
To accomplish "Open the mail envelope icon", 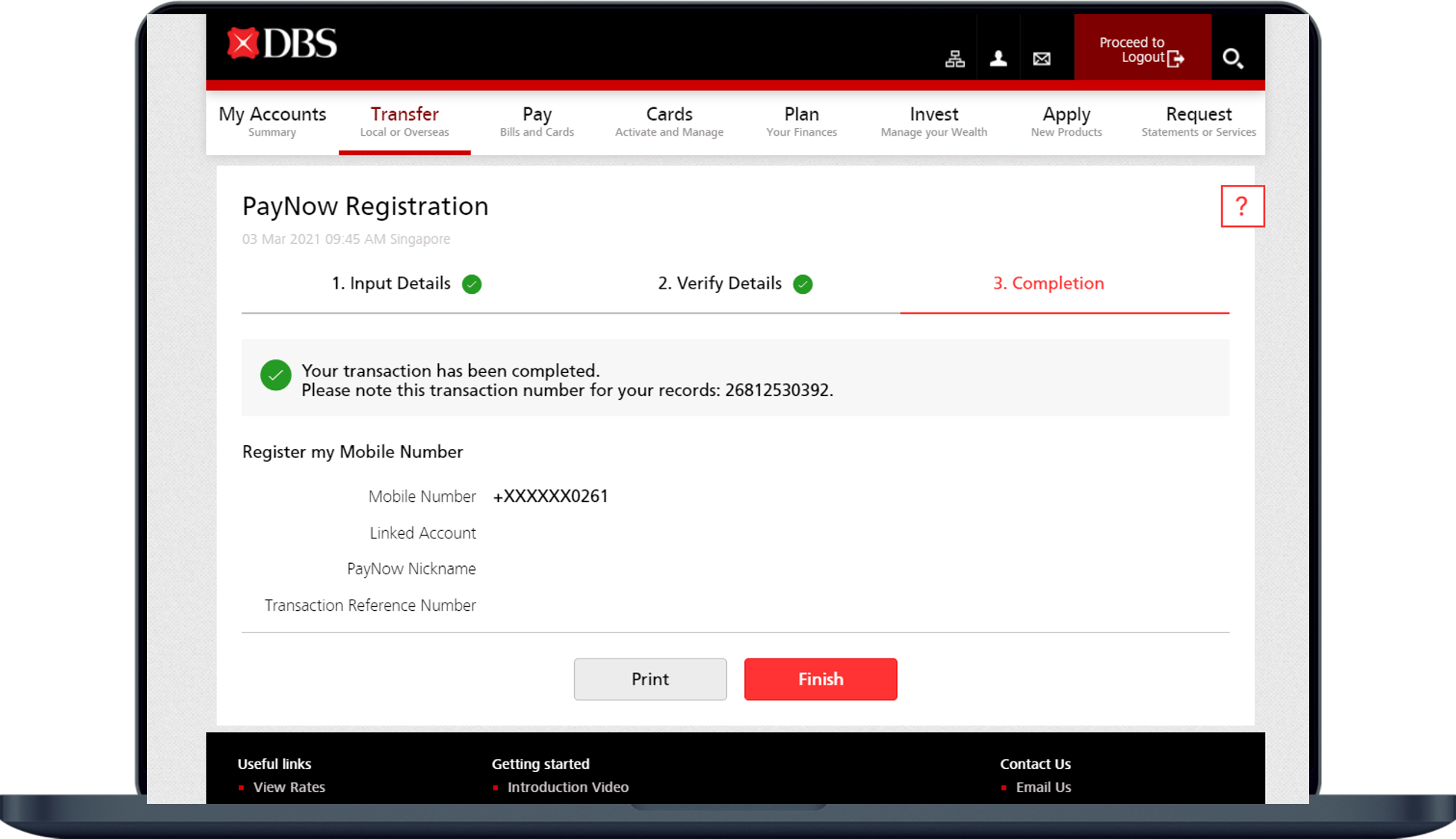I will tap(1041, 59).
